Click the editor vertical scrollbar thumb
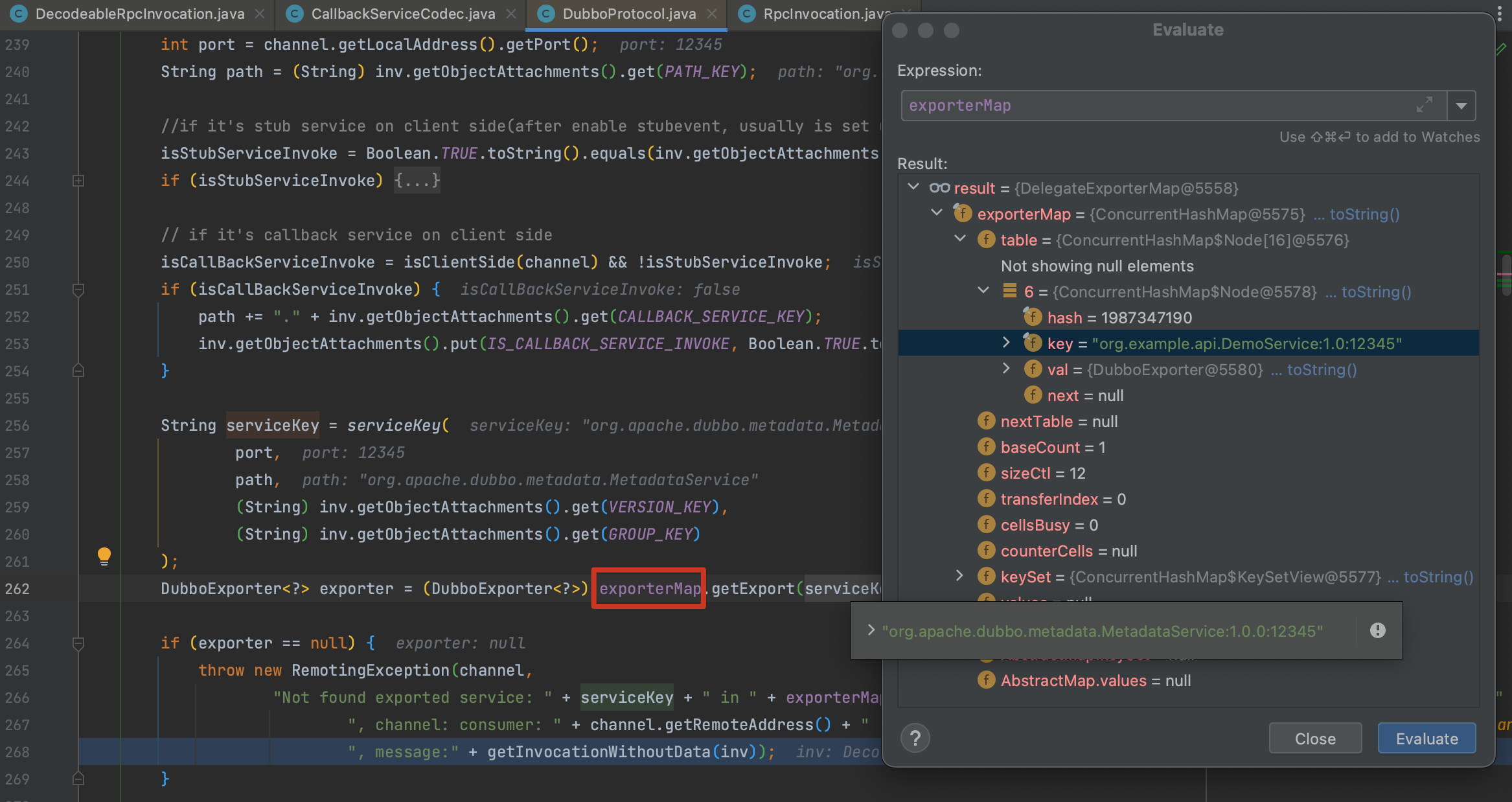 click(x=1507, y=275)
